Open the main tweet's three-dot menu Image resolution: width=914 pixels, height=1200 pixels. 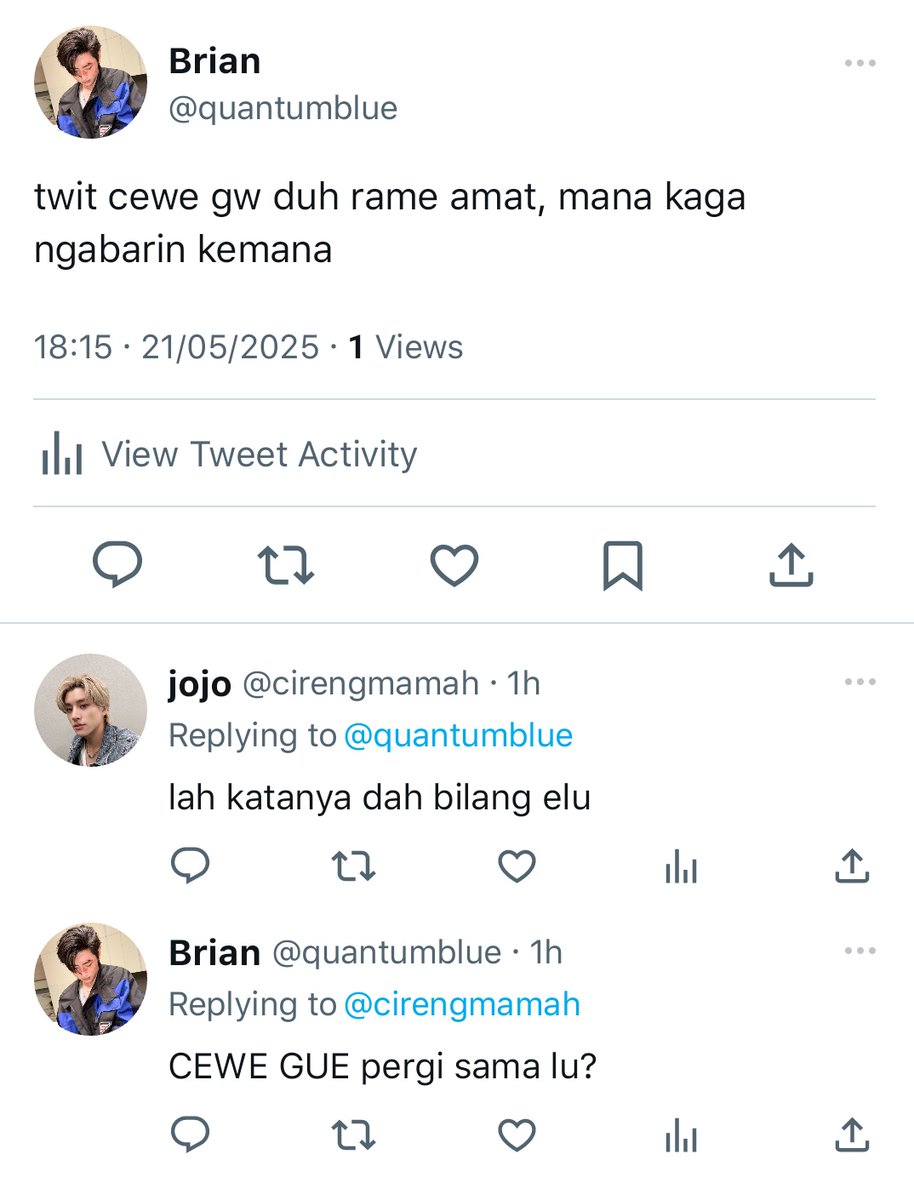pos(860,63)
